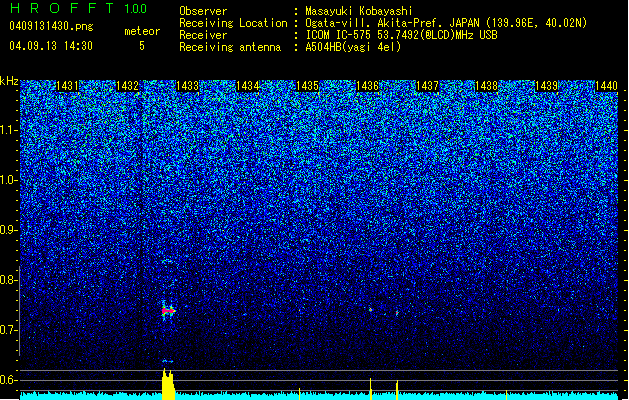Click the yellow spike below the 1436 echo
This screenshot has height=400, width=629.
370,389
